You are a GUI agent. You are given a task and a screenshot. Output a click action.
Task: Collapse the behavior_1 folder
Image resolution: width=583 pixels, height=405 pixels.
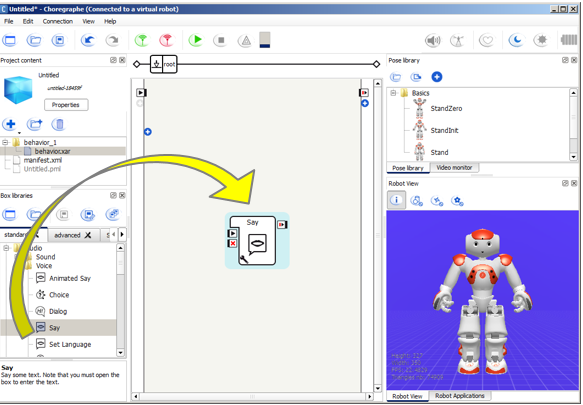[x=5, y=142]
